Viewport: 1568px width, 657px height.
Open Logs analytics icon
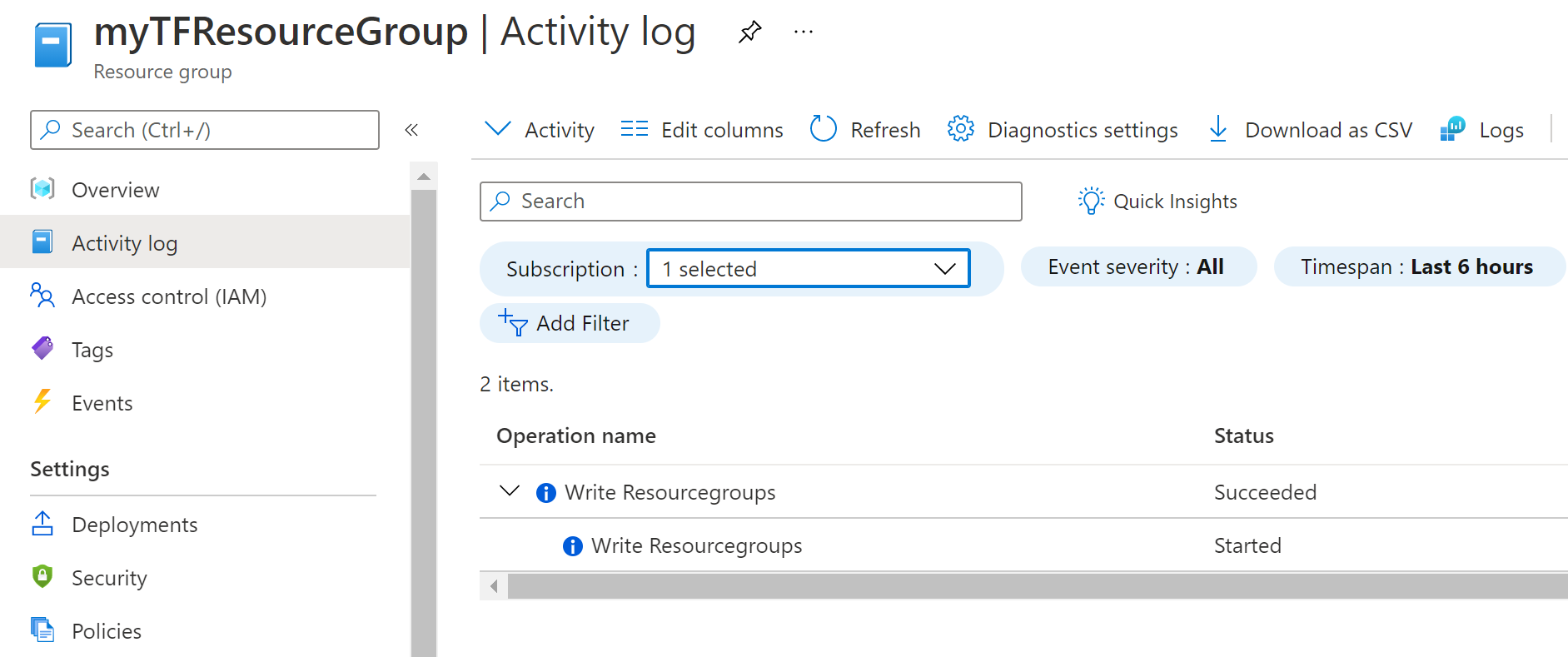(x=1453, y=129)
